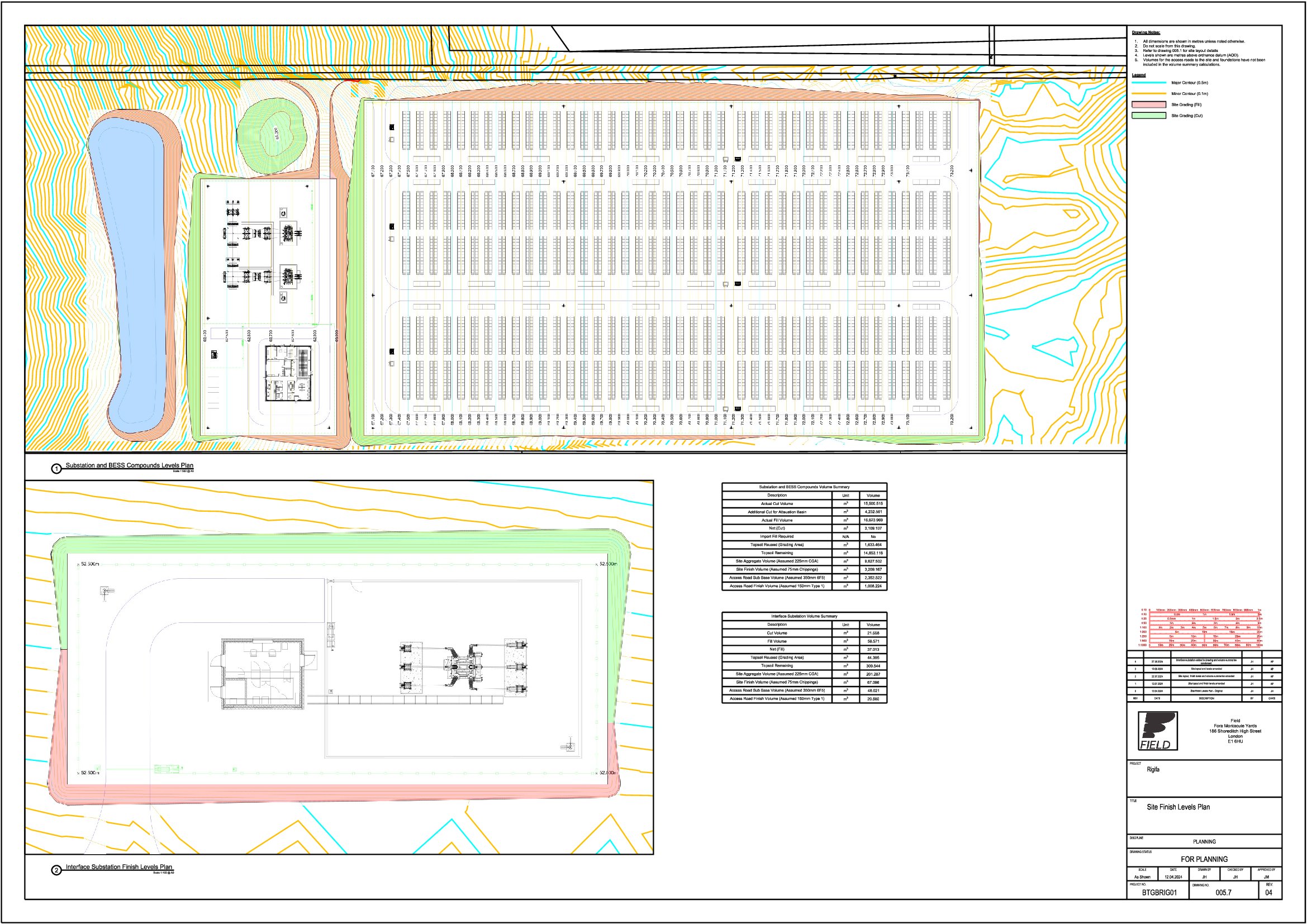Click the cyan Major Contour legend line
Screen dimensions: 1307x924
pos(1149,83)
